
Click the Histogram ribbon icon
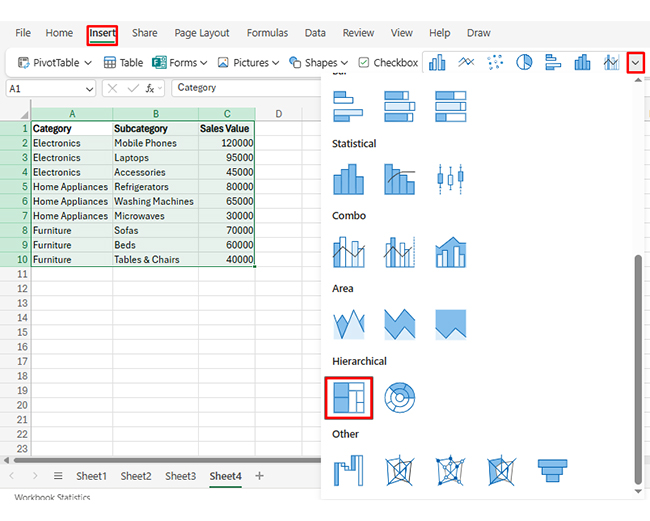click(x=582, y=63)
